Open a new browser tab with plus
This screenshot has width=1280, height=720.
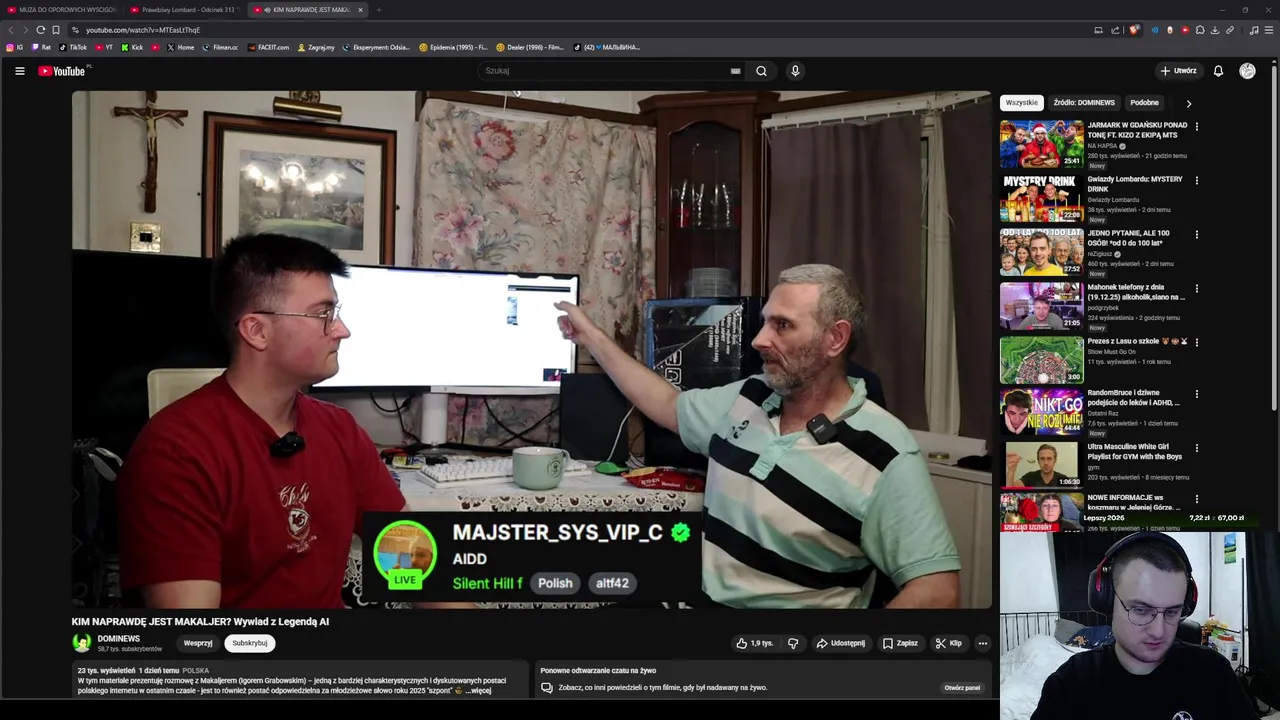[378, 10]
